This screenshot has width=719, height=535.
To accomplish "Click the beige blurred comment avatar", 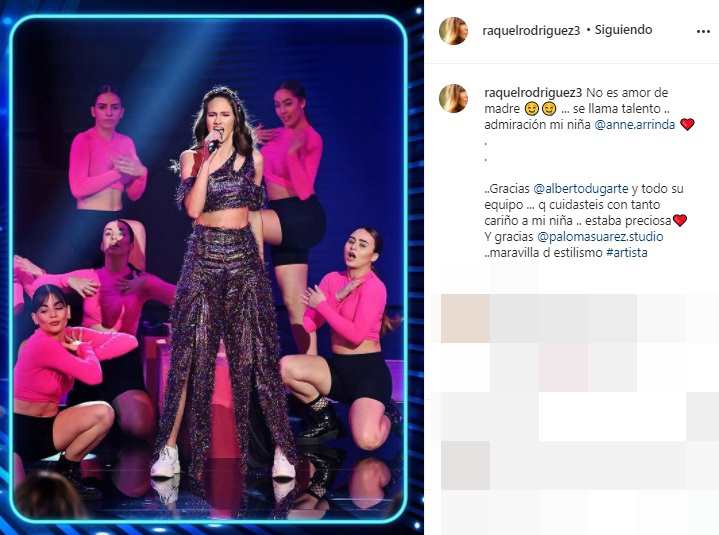I will (465, 319).
